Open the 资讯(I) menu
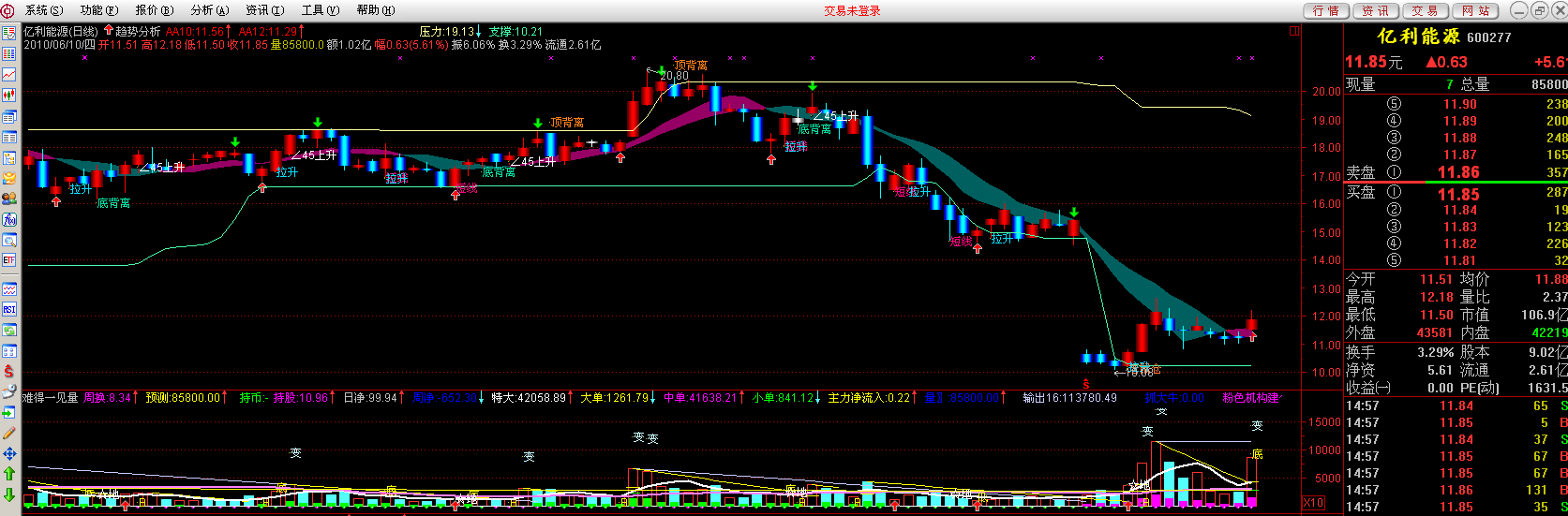Viewport: 1568px width, 516px height. point(265,10)
